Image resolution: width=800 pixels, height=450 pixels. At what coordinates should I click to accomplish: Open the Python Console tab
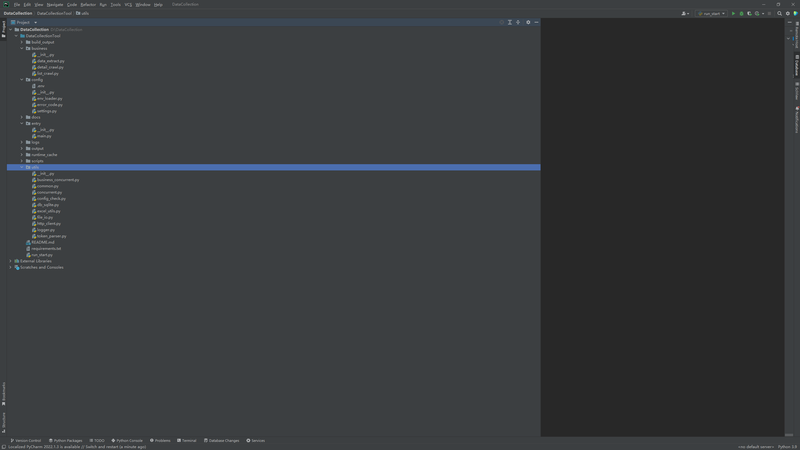point(127,441)
